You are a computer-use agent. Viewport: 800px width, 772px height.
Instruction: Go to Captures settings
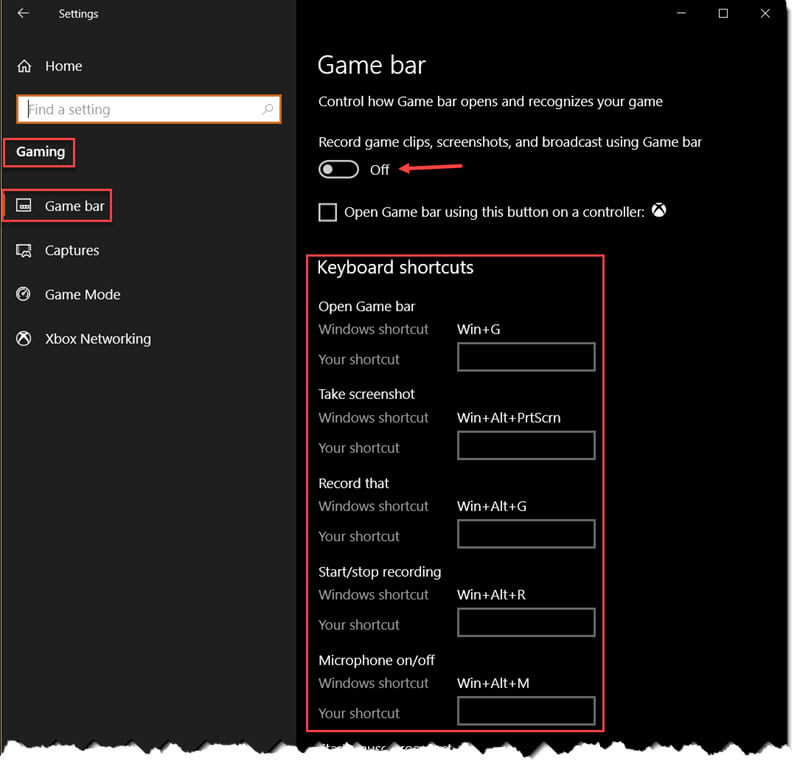click(72, 251)
